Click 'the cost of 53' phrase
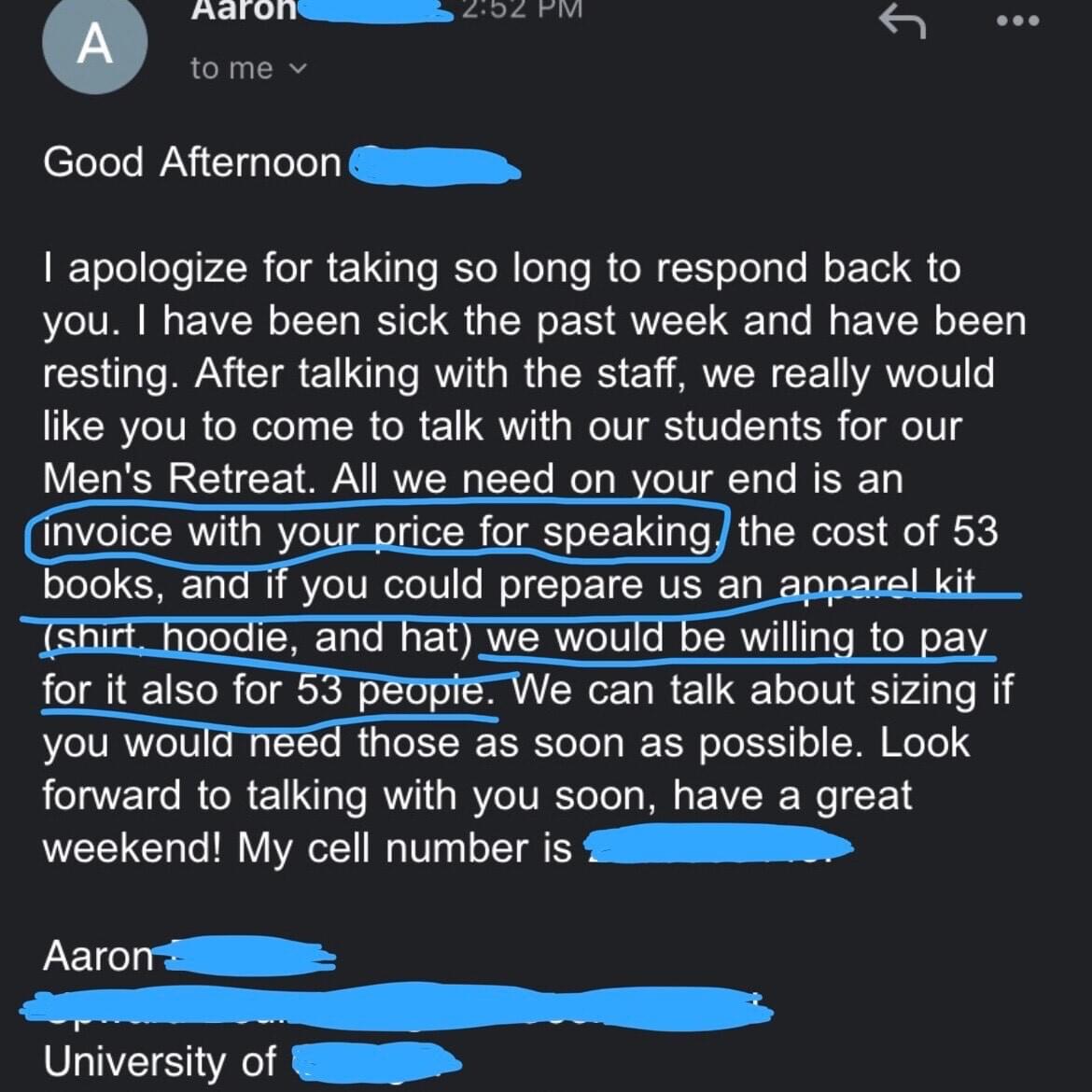 click(868, 531)
